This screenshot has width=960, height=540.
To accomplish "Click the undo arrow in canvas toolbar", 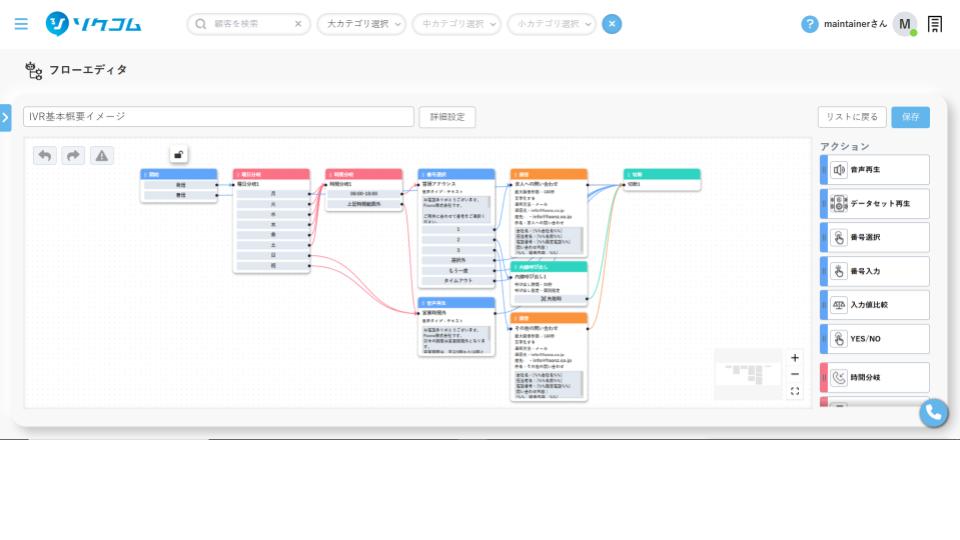I will coord(45,155).
